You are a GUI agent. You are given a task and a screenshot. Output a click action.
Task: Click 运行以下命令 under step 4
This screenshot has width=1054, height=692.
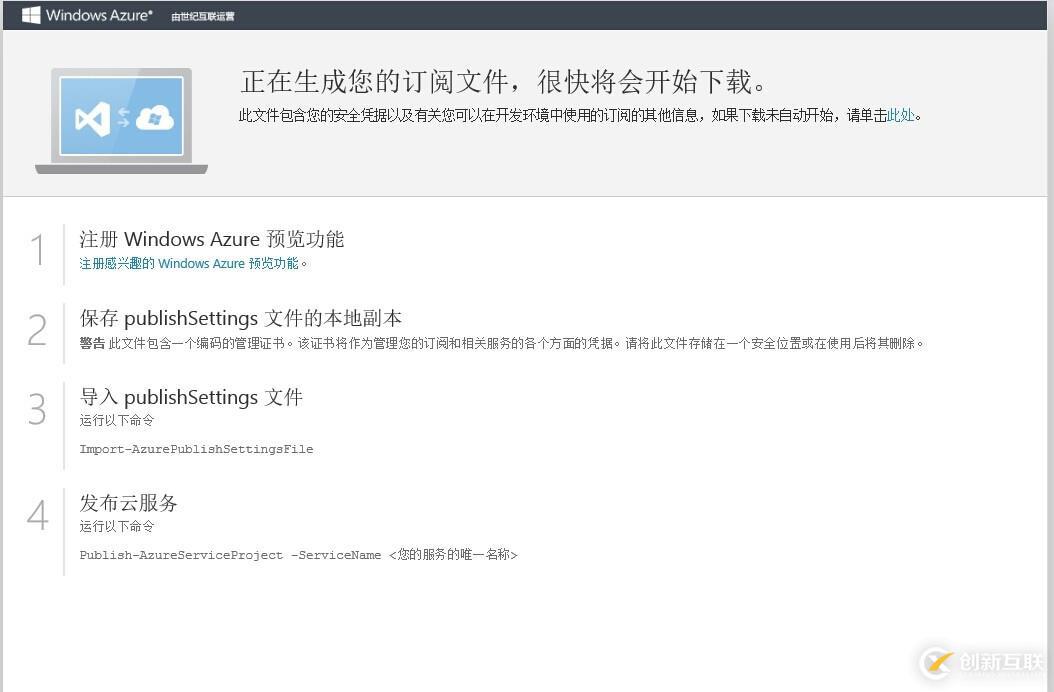click(x=117, y=526)
